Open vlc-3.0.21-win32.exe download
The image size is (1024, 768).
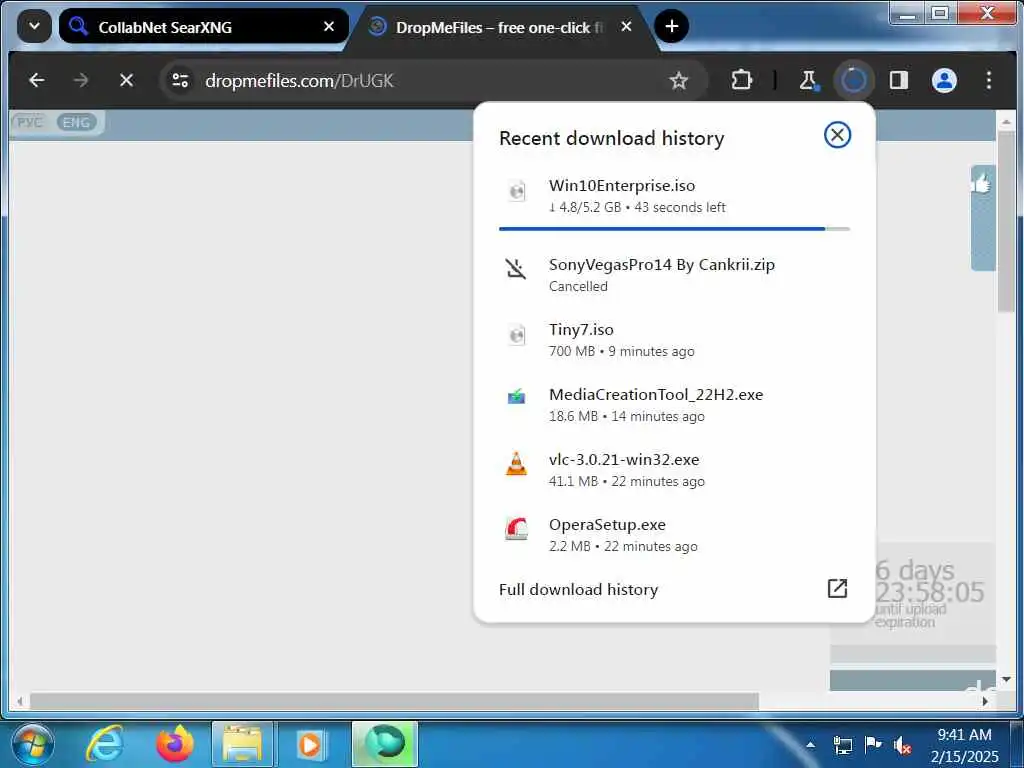pos(674,470)
